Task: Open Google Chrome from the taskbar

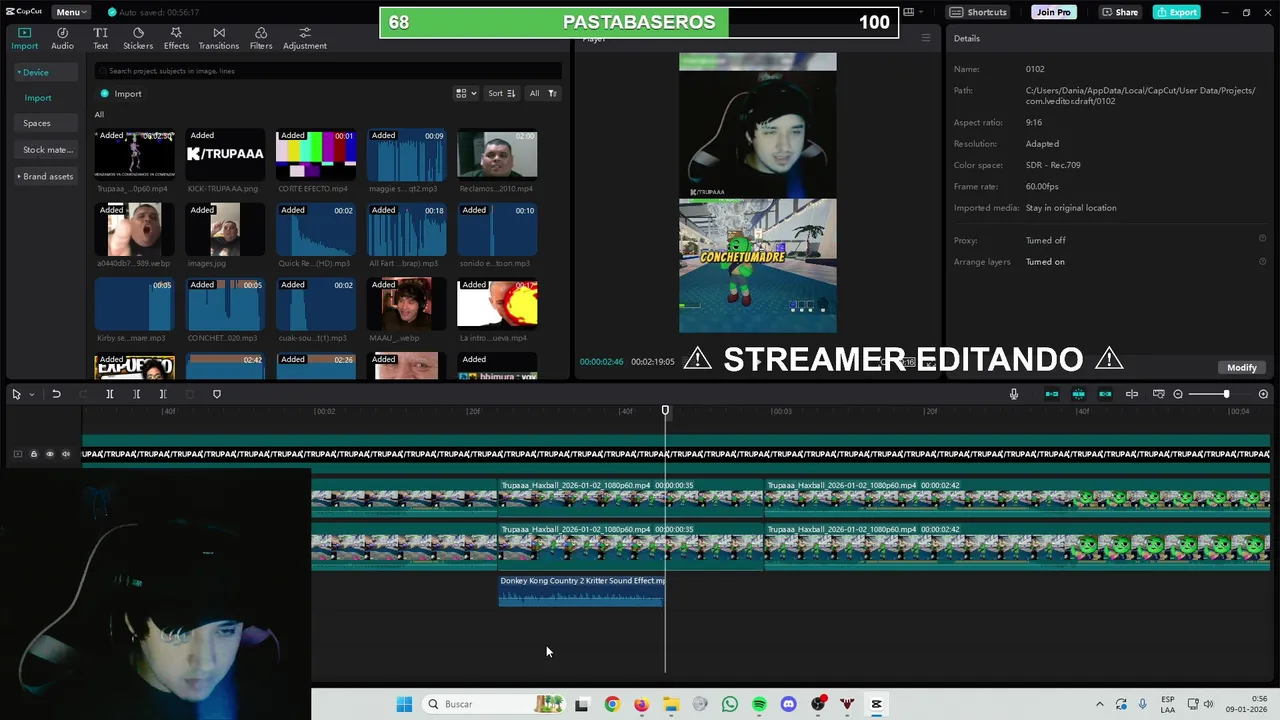Action: [x=612, y=704]
